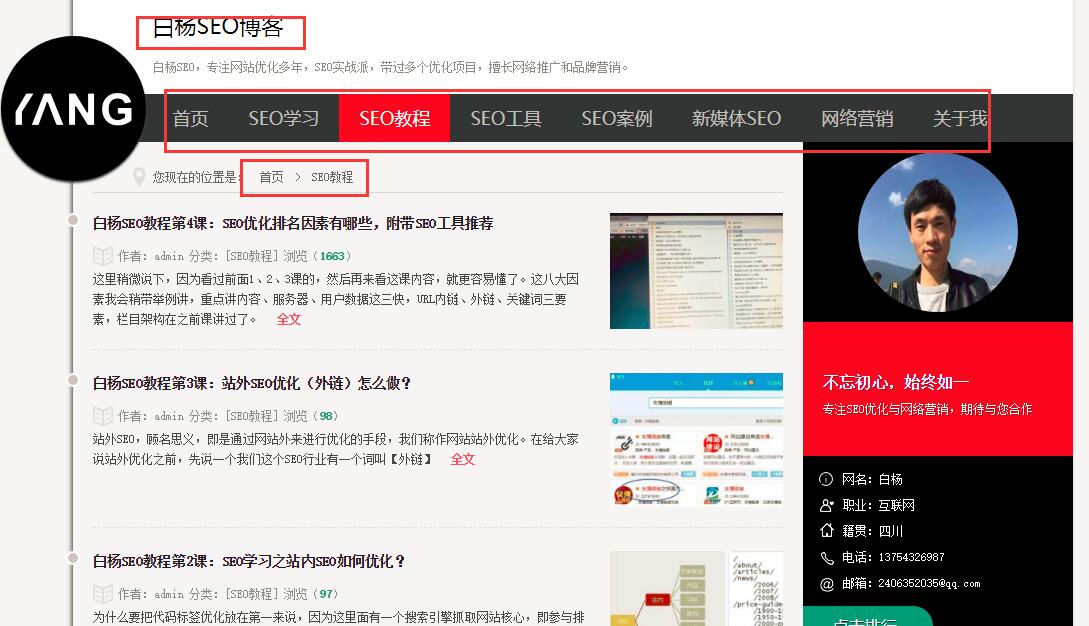
Task: Click the person icon next to 职业
Action: [x=826, y=505]
